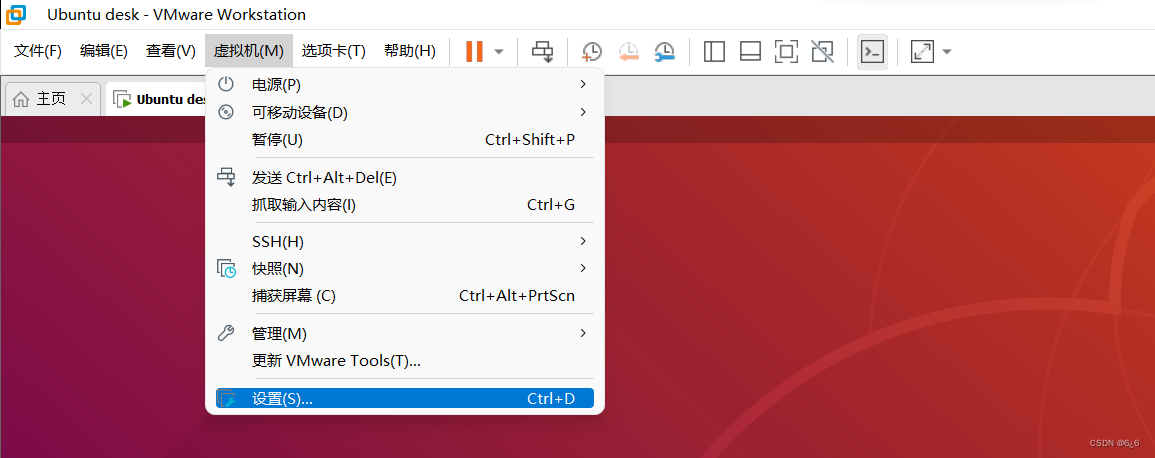Toggle the library sidebar view icon

714,52
